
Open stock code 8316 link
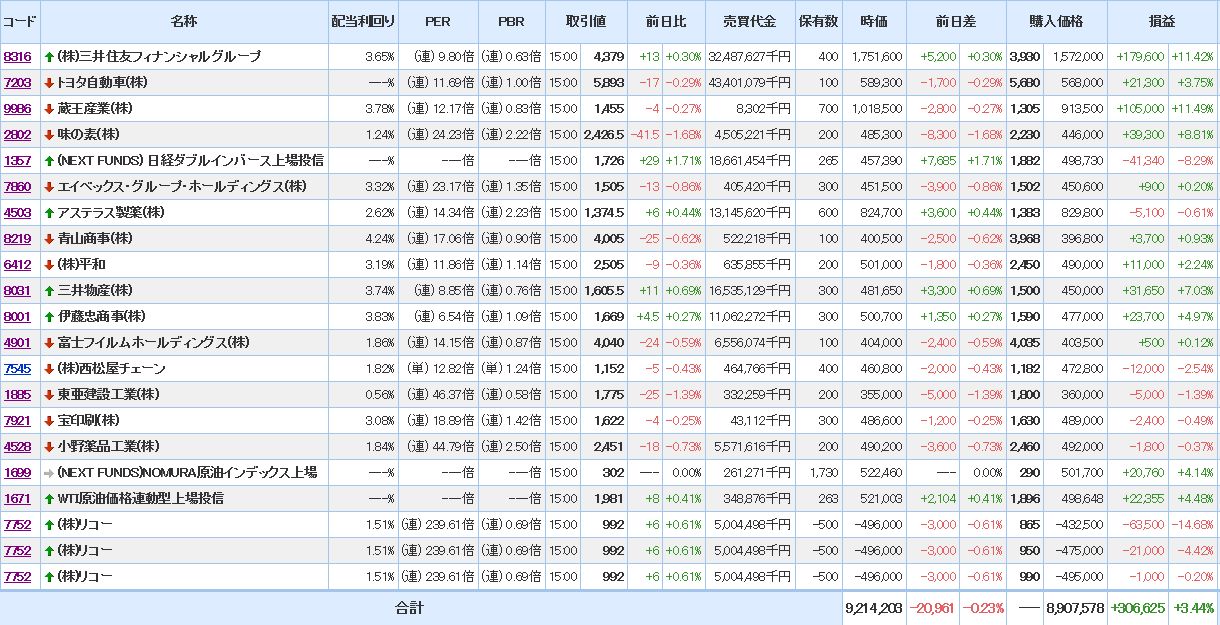click(17, 57)
